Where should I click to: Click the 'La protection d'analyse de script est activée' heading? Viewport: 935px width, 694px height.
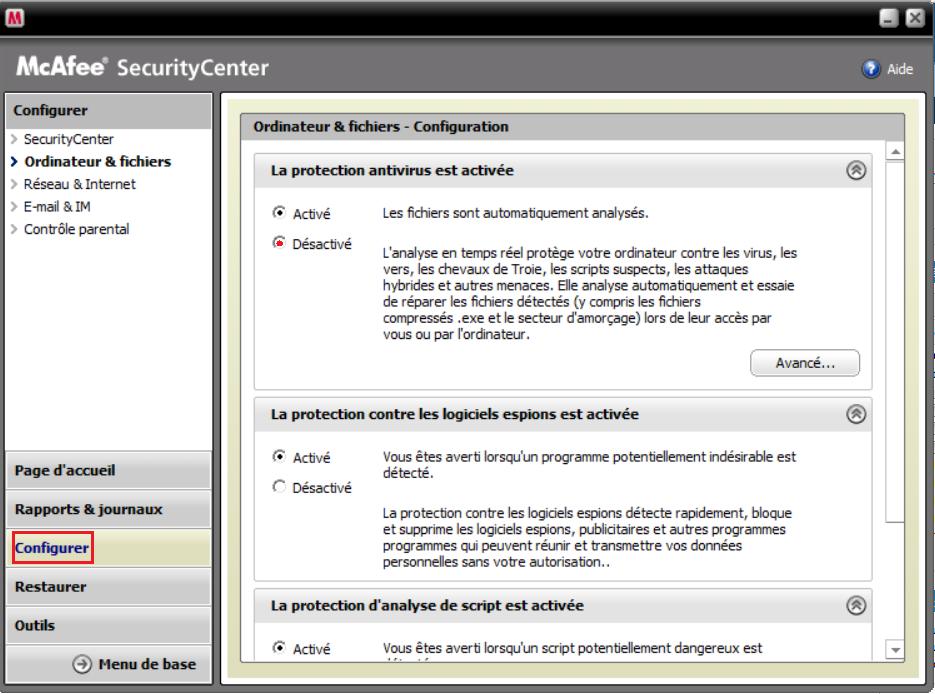(428, 606)
